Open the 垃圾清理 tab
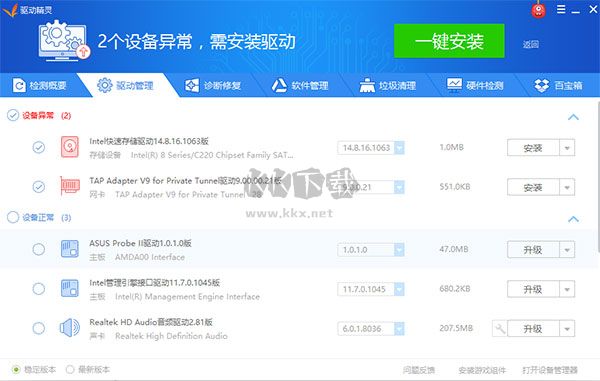600x381 pixels. coord(387,85)
